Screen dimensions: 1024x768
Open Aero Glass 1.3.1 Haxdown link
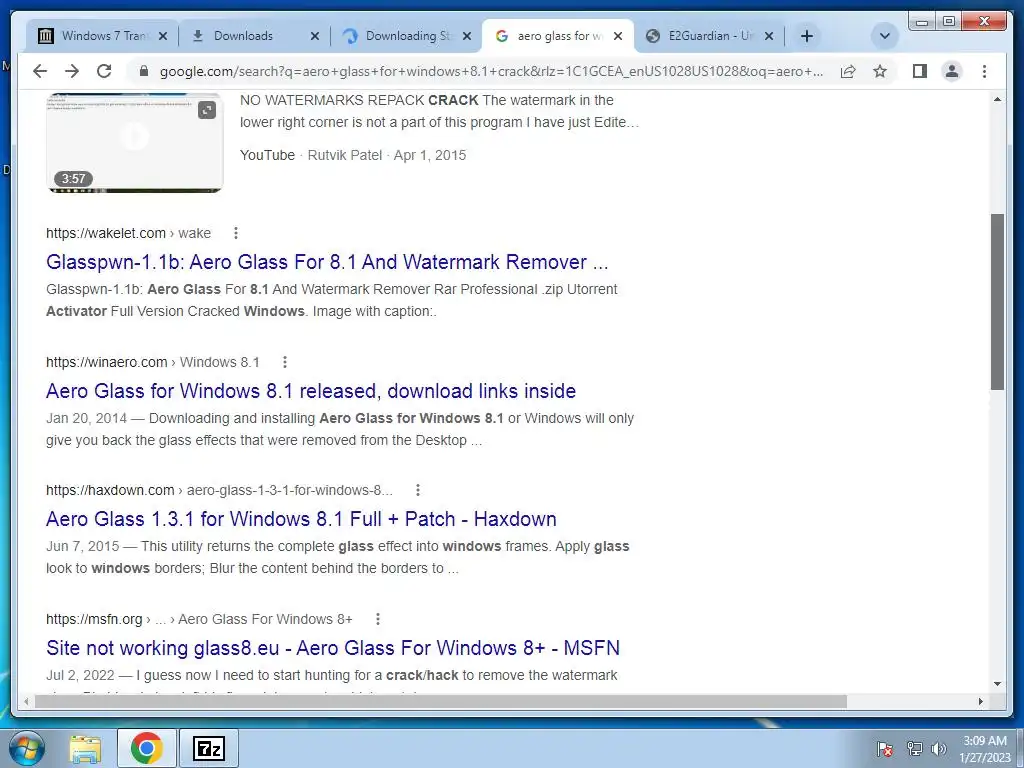tap(301, 519)
